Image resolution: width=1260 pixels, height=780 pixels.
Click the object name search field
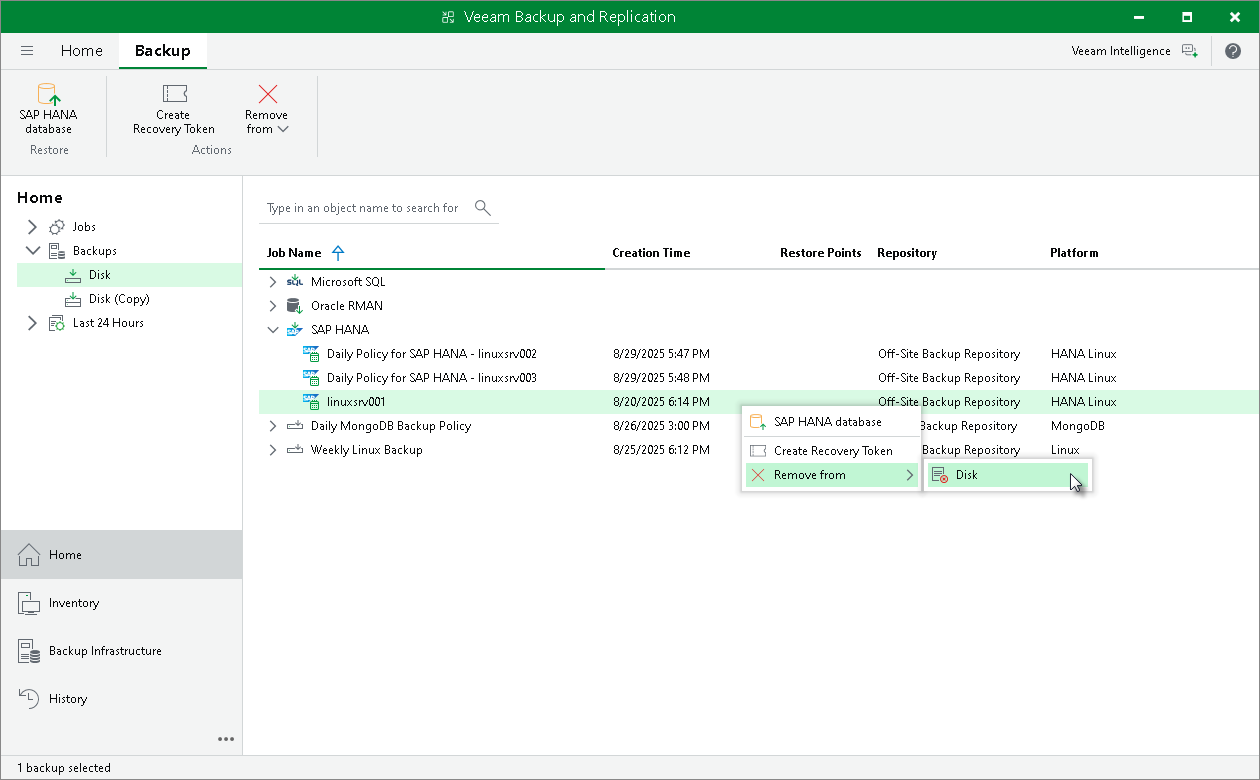pos(362,208)
